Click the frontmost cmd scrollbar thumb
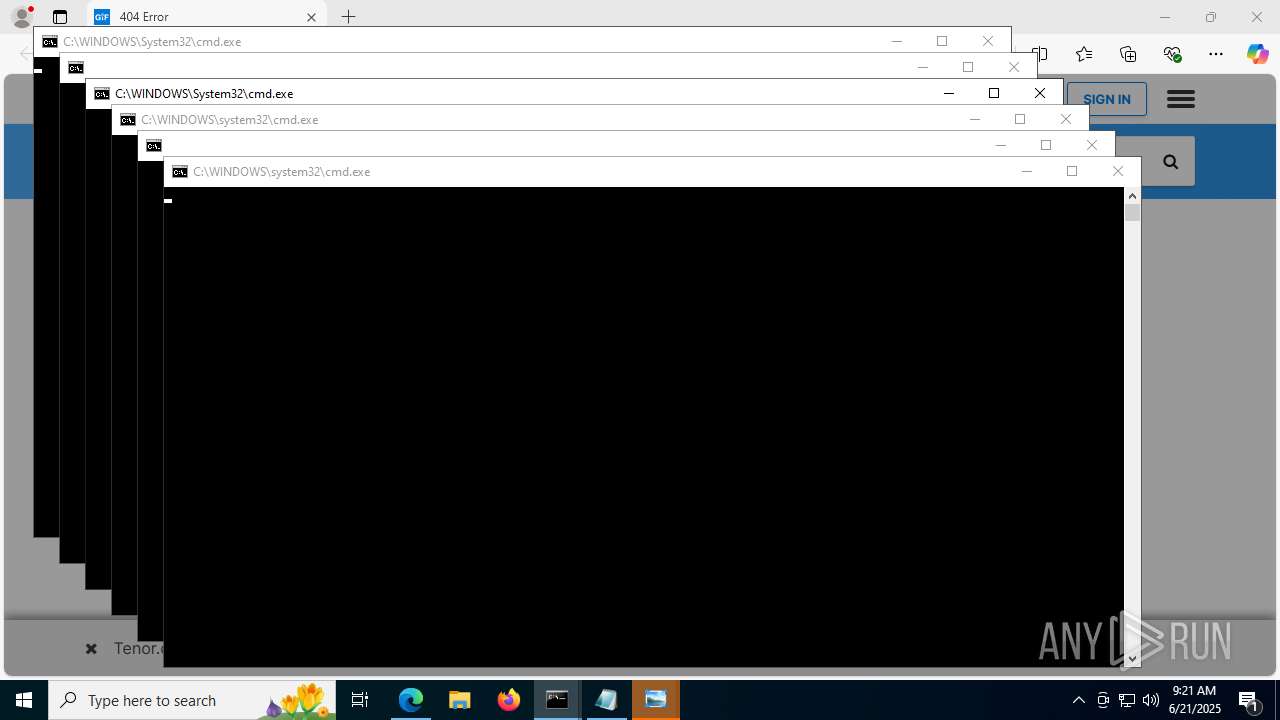 [x=1132, y=213]
